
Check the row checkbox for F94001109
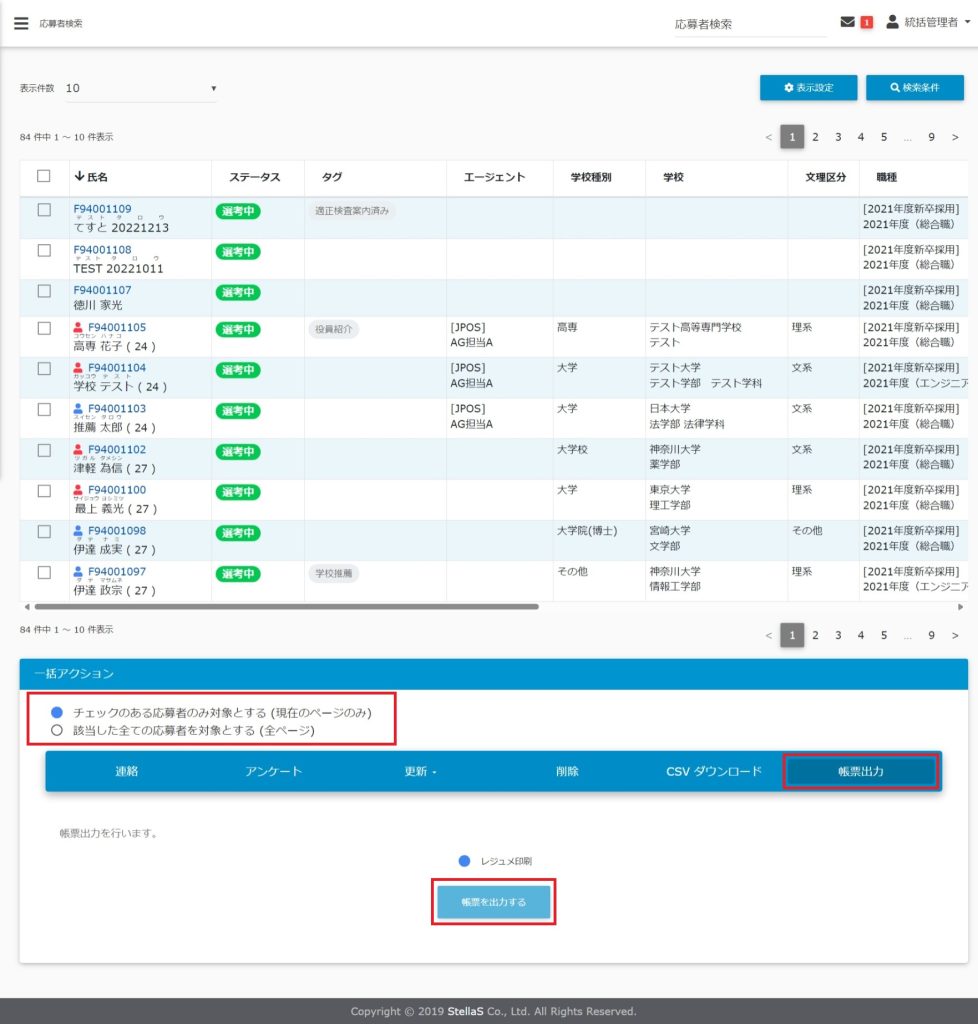44,210
